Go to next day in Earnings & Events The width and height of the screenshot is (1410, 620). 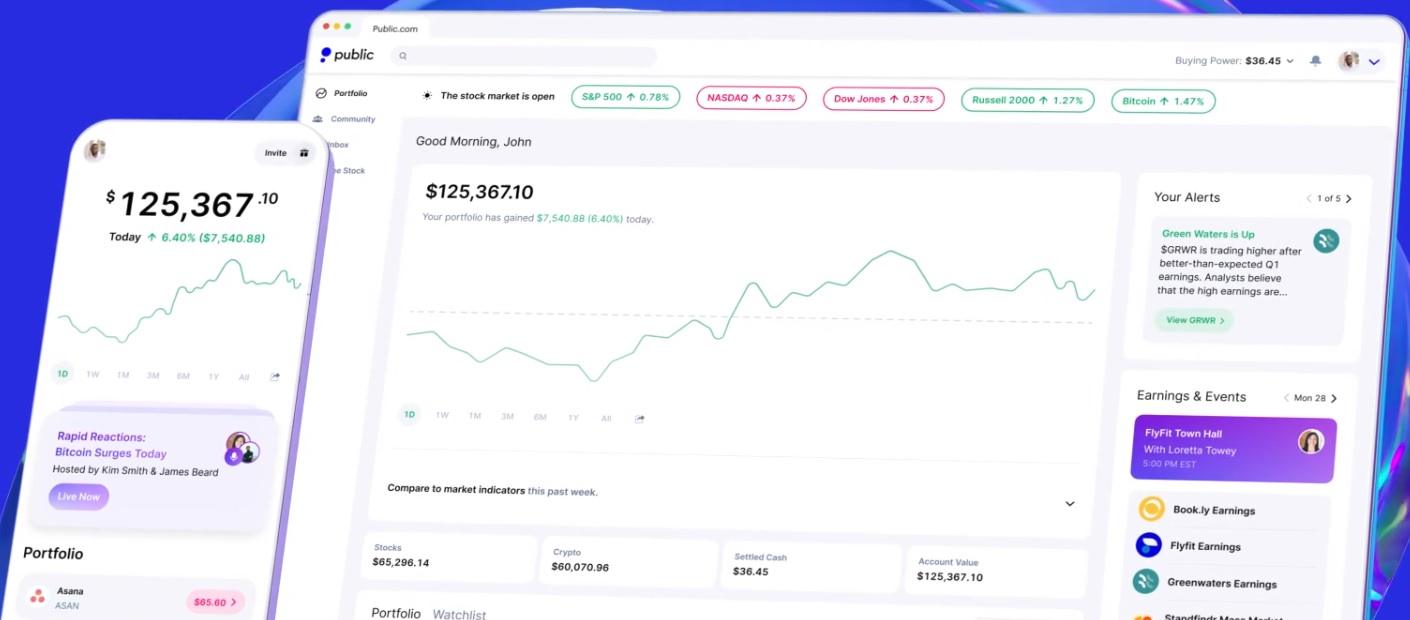[x=1334, y=398]
